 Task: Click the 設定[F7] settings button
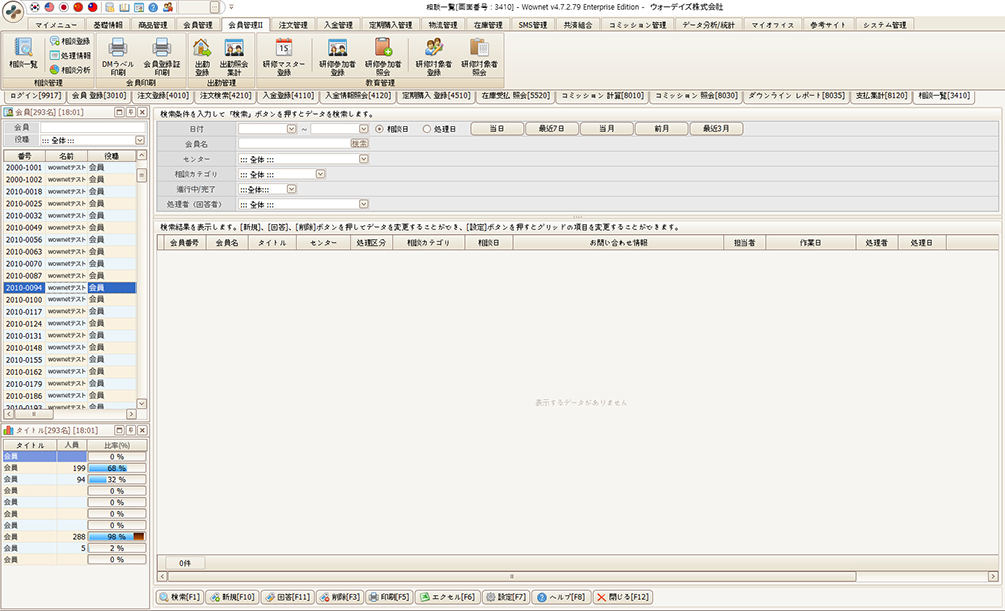(506, 597)
